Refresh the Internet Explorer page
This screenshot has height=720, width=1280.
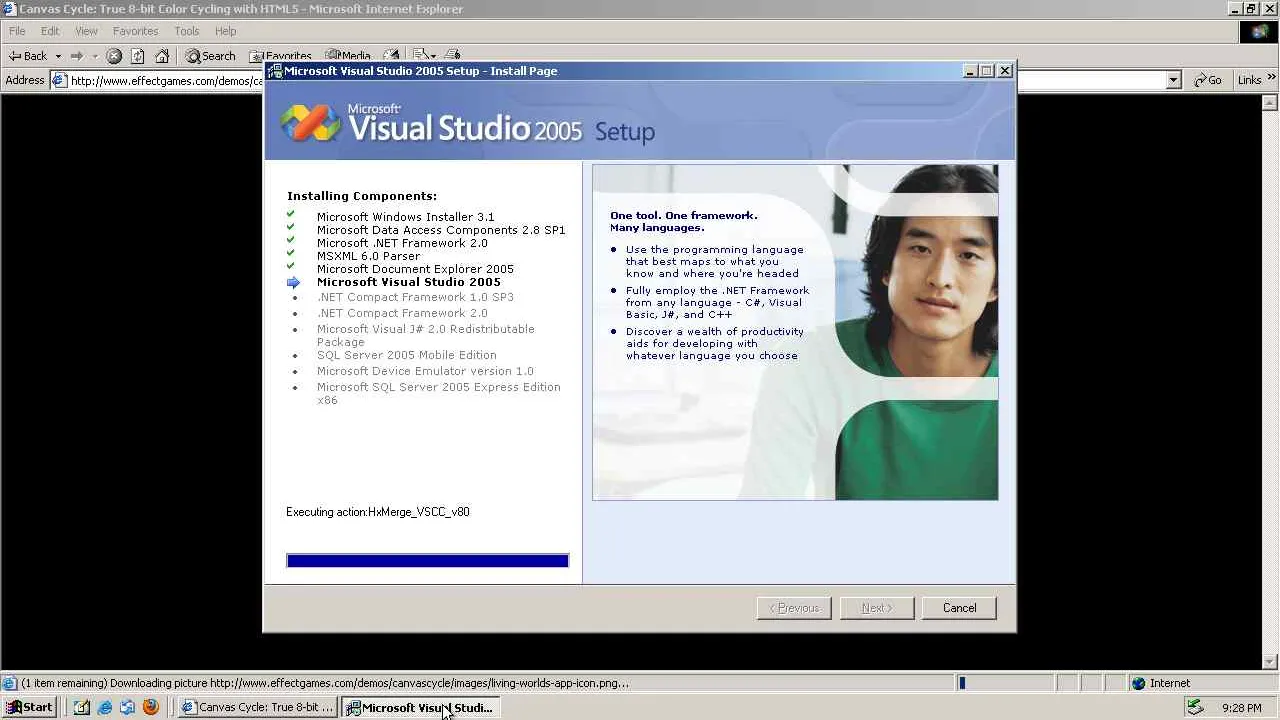pyautogui.click(x=138, y=56)
